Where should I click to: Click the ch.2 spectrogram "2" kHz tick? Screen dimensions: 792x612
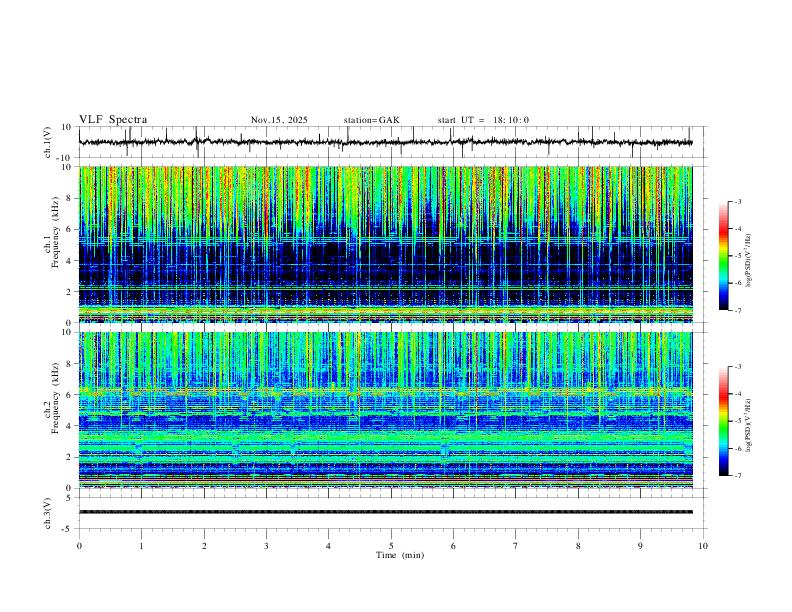(70, 457)
